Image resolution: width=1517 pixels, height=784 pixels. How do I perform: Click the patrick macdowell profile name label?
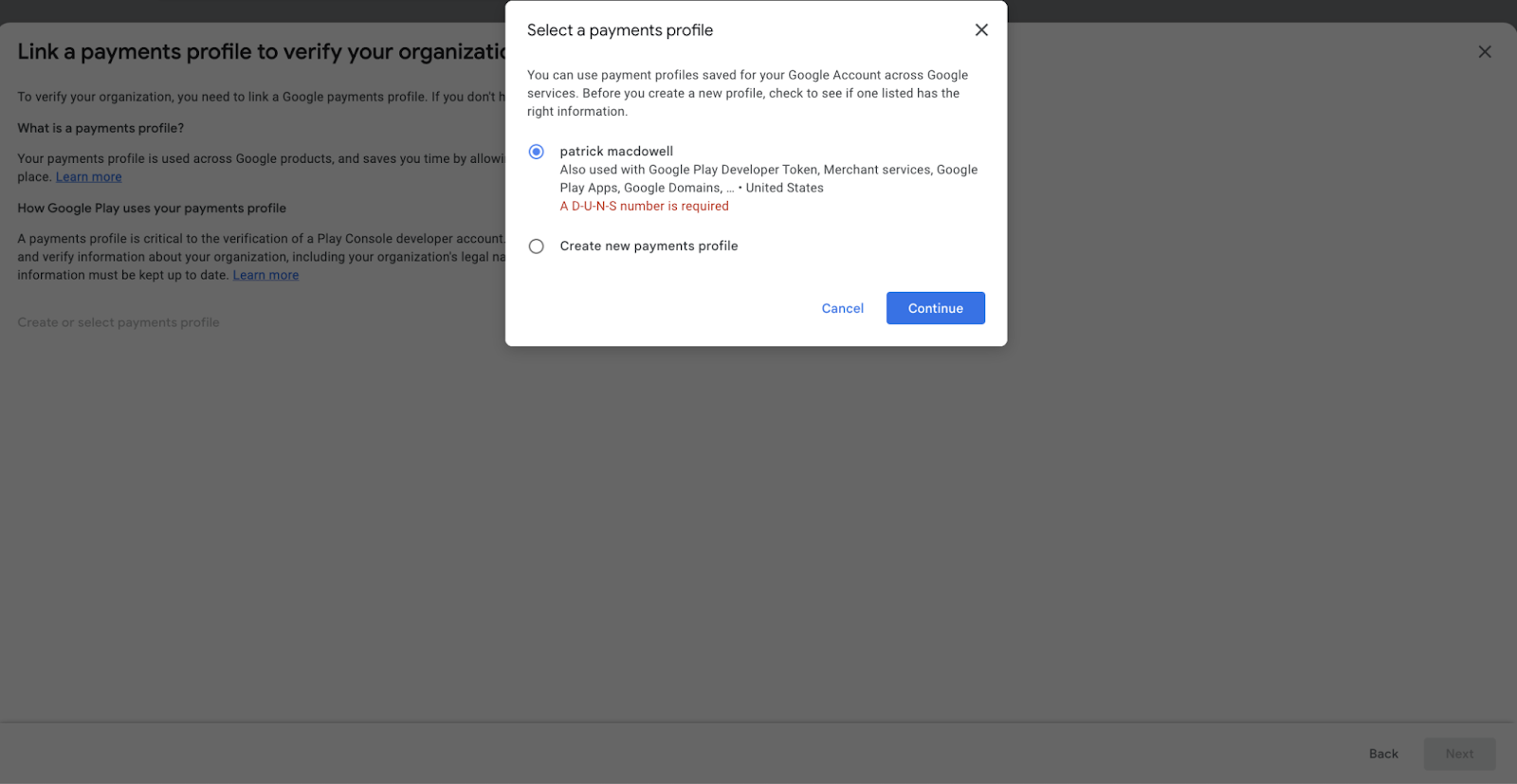point(616,152)
